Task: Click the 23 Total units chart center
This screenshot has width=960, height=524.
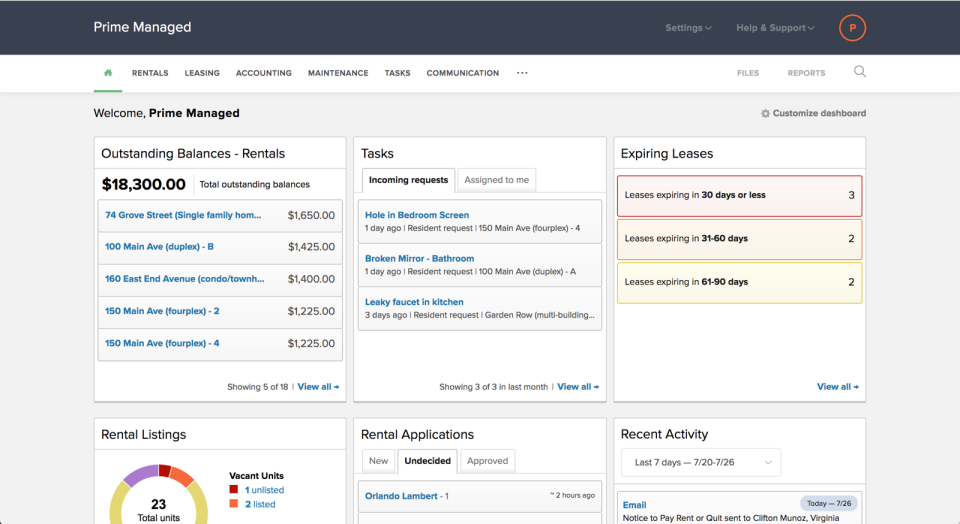Action: click(x=159, y=509)
